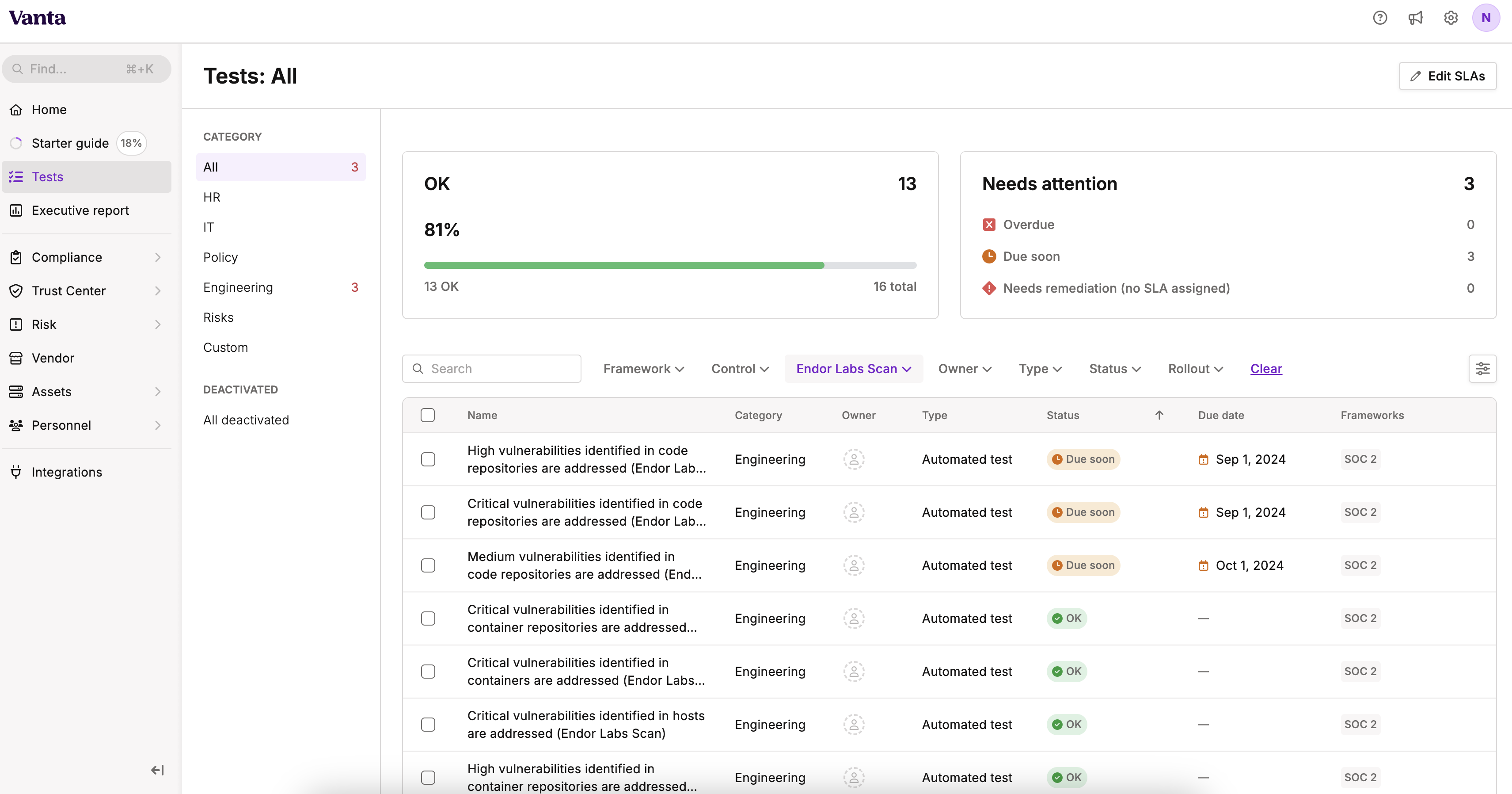Click the Clear filters link
The height and width of the screenshot is (794, 1512).
(1266, 368)
